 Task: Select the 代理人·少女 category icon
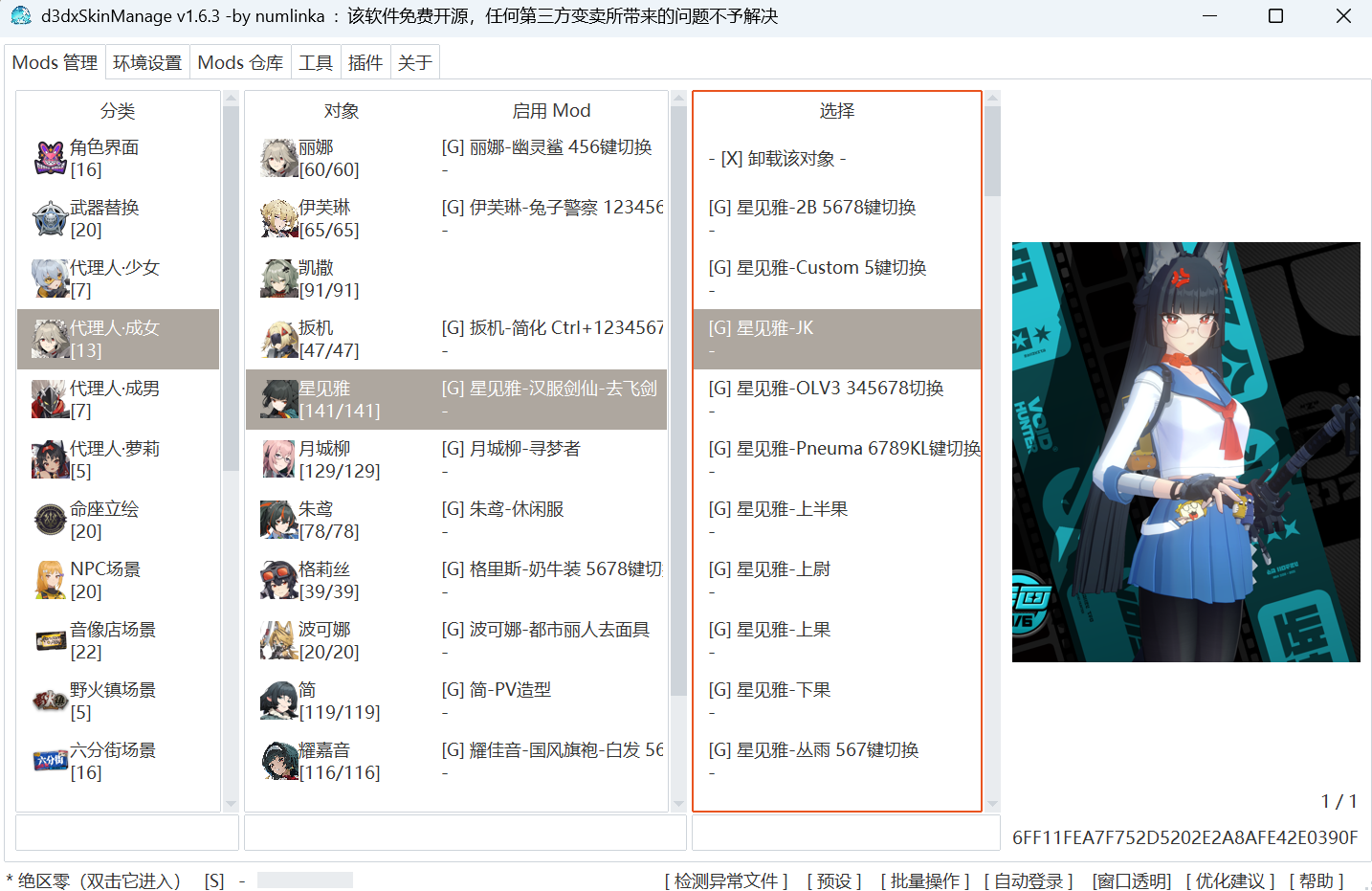[x=50, y=278]
